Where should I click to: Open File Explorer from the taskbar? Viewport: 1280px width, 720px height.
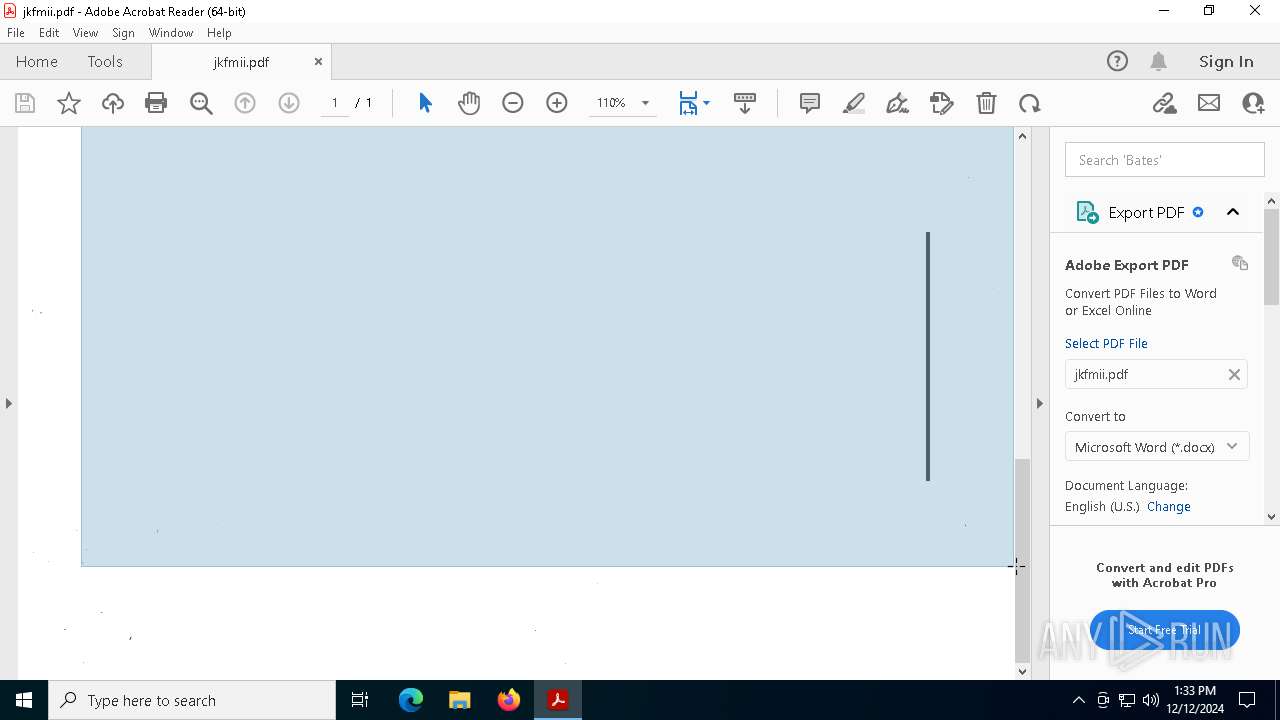coord(460,700)
